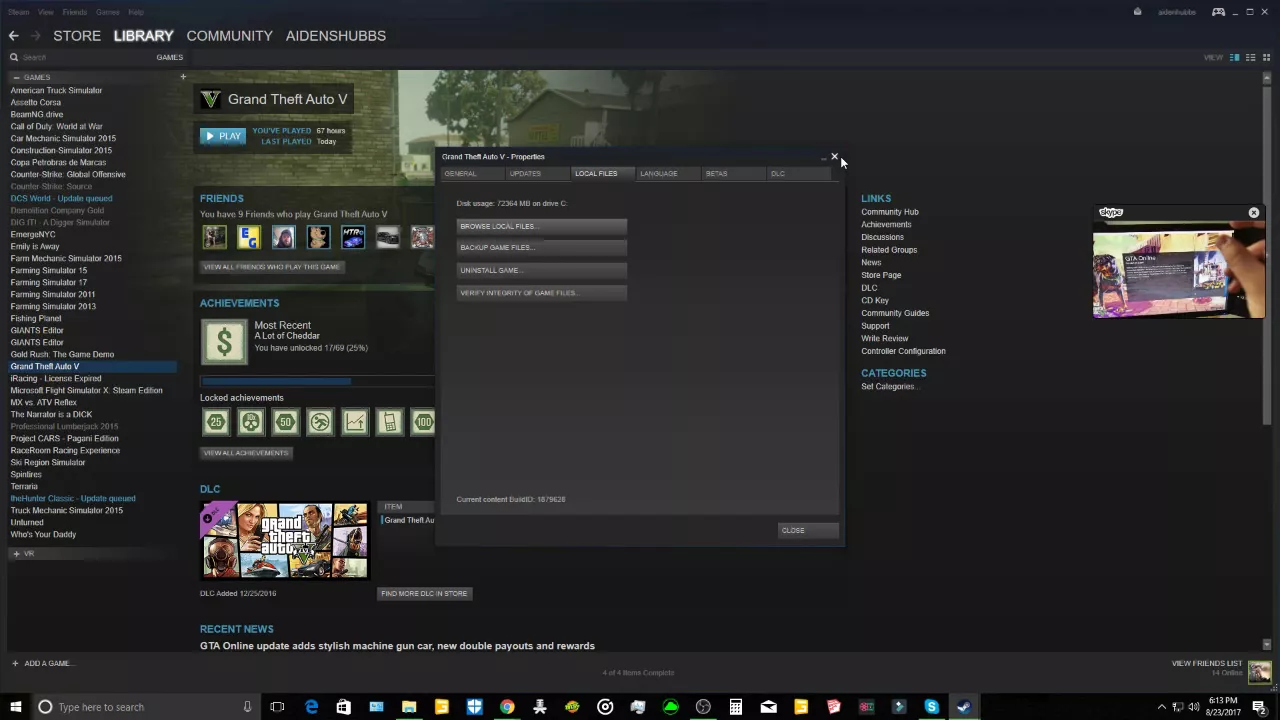Click Uninstall Game button
1280x720 pixels.
pyautogui.click(x=542, y=270)
